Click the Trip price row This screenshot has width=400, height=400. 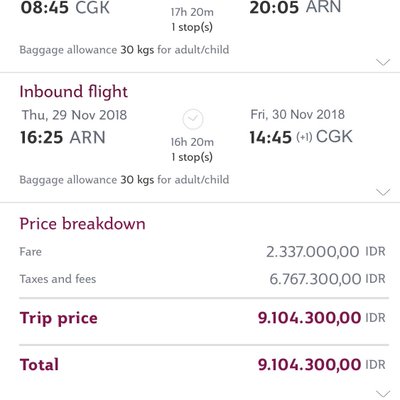point(204,318)
